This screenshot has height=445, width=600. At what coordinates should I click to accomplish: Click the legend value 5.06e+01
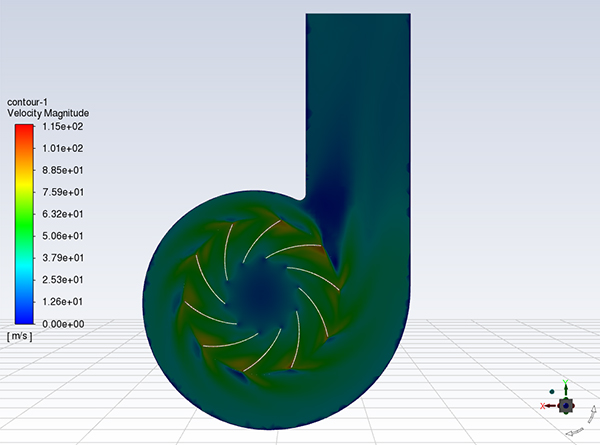click(63, 236)
